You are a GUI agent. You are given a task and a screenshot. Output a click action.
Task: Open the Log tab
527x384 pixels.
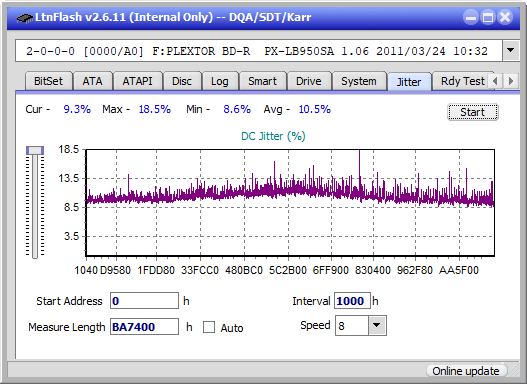point(219,81)
